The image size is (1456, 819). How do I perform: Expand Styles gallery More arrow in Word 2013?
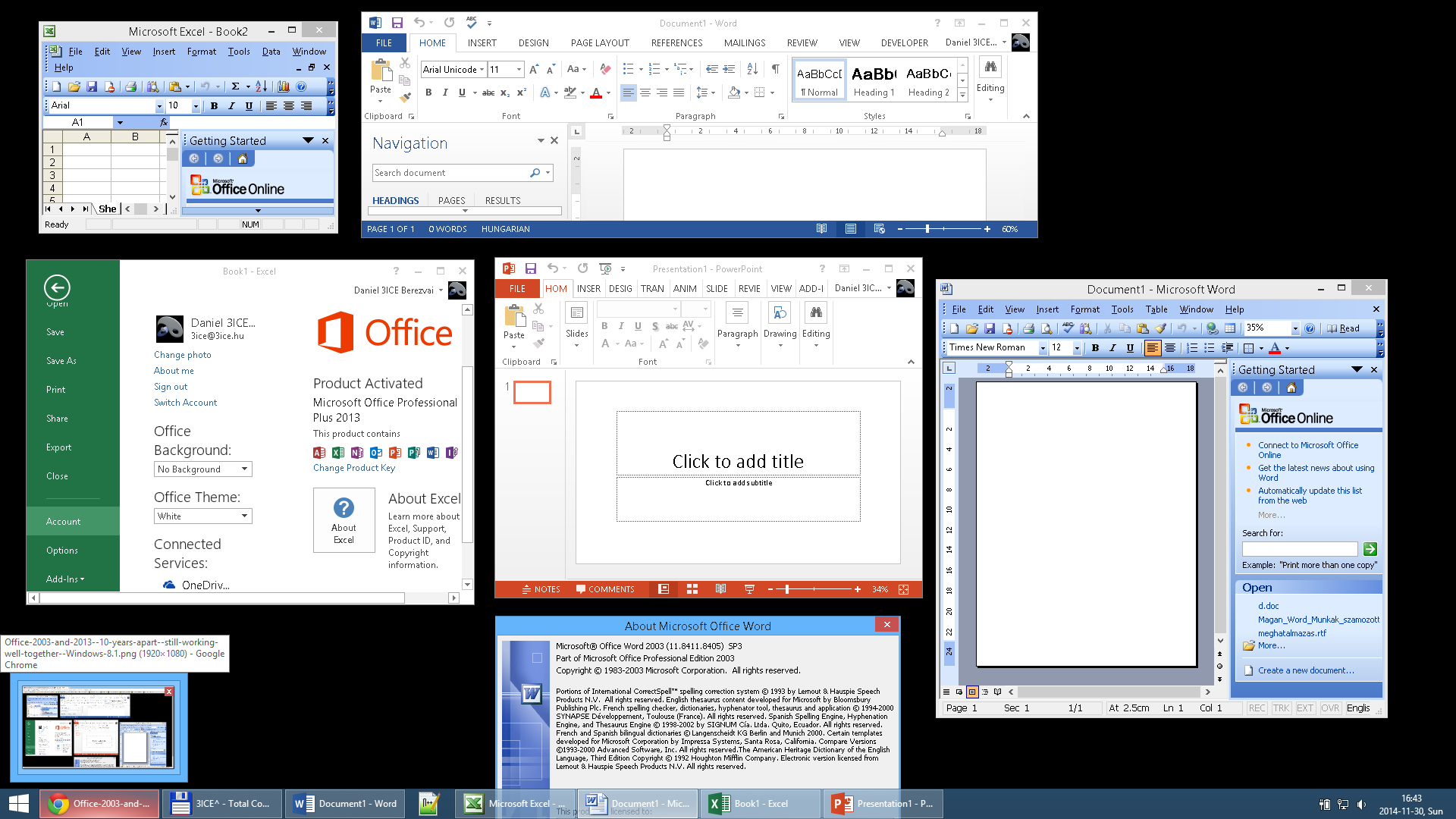pos(962,95)
